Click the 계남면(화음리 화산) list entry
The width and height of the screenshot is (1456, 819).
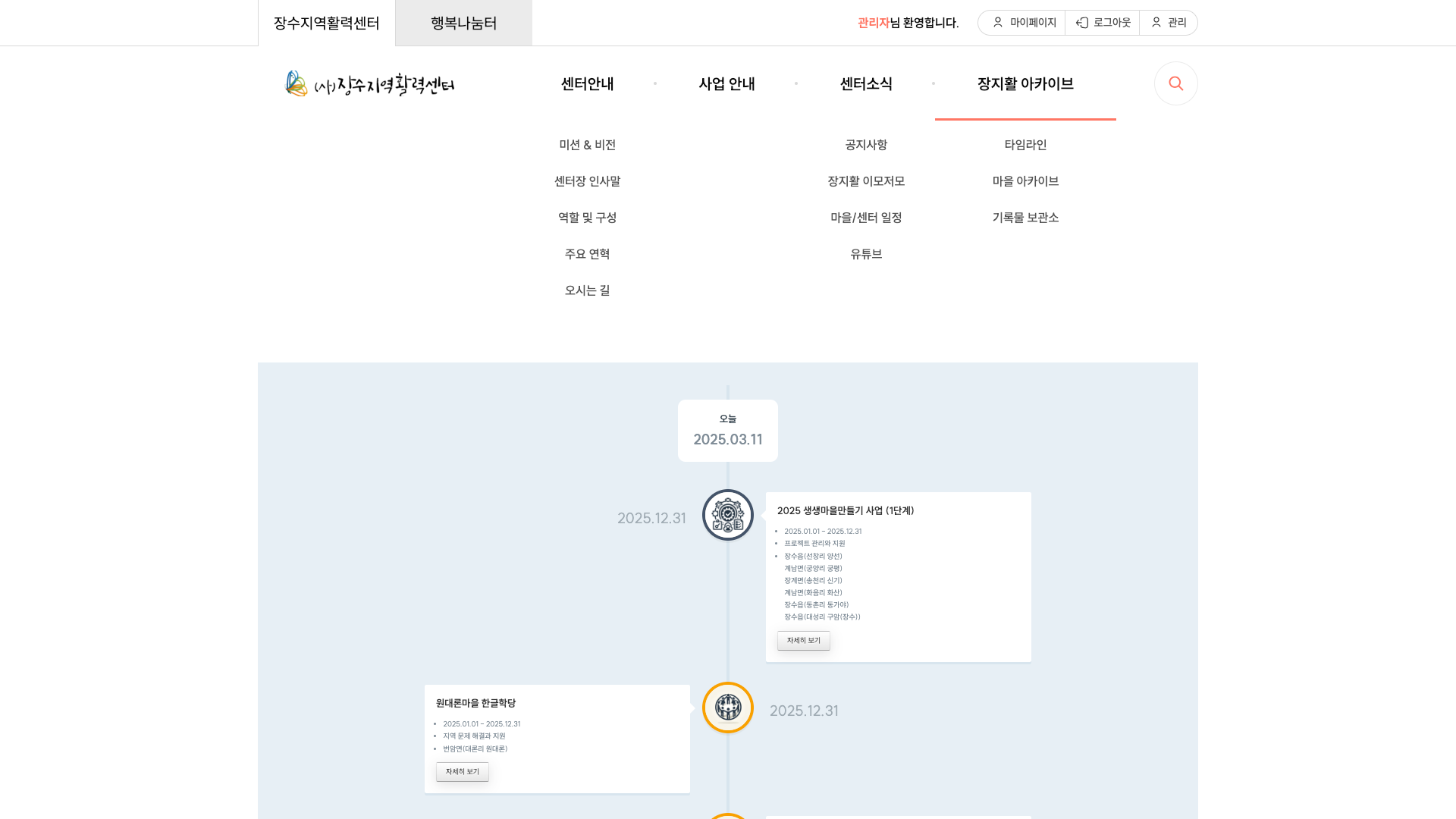coord(813,593)
